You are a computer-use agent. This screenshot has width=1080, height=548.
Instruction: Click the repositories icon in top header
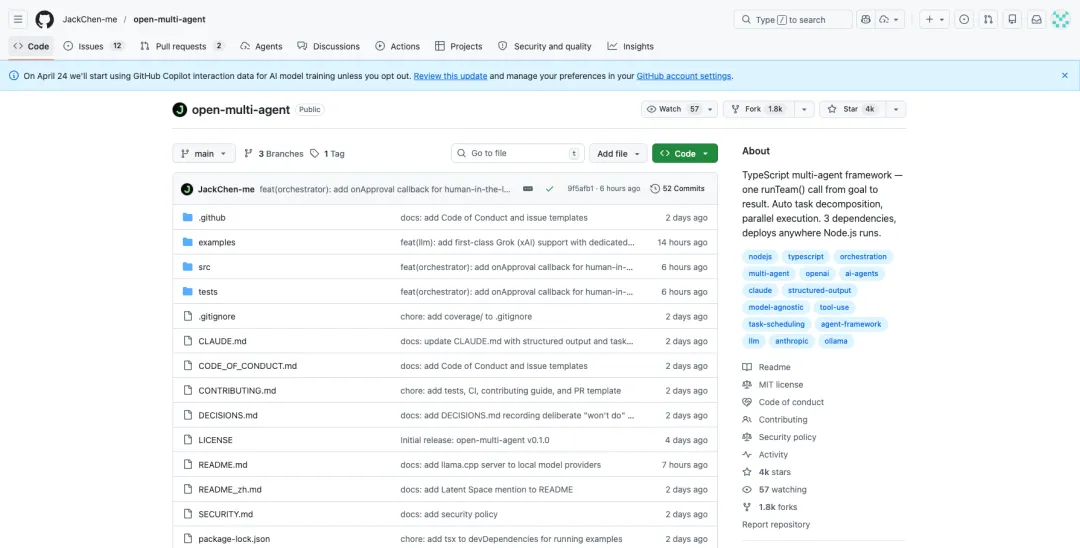tap(1012, 19)
